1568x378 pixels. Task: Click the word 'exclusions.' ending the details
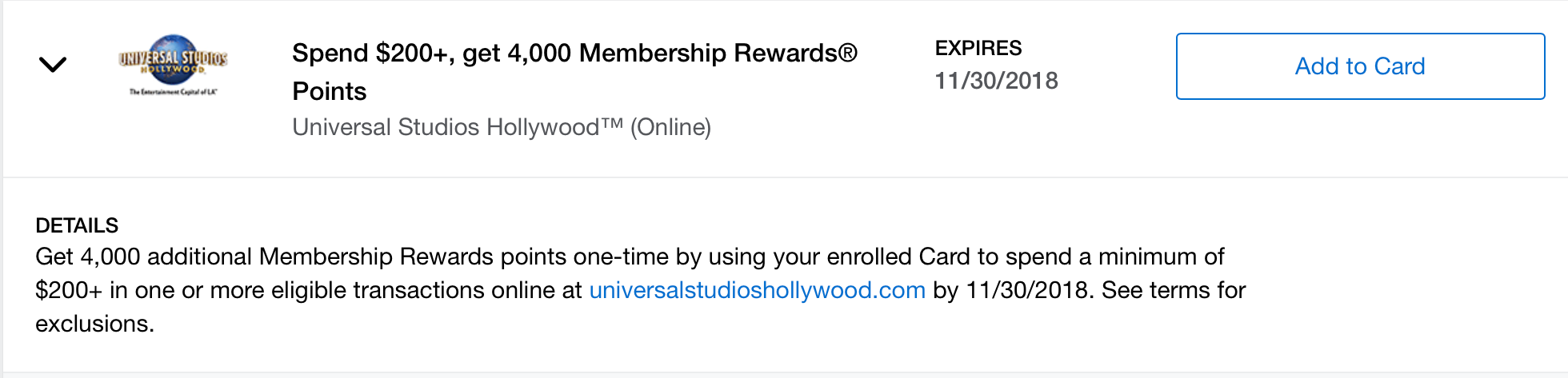pos(94,324)
